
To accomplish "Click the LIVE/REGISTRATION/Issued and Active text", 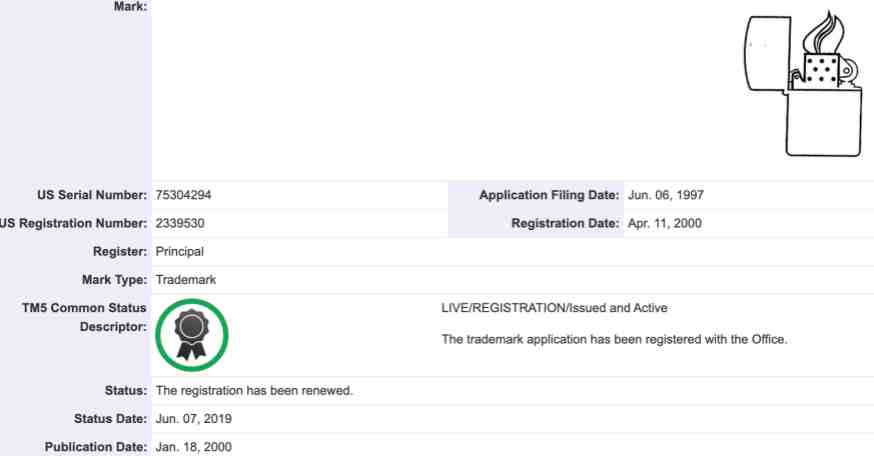I will click(x=555, y=308).
